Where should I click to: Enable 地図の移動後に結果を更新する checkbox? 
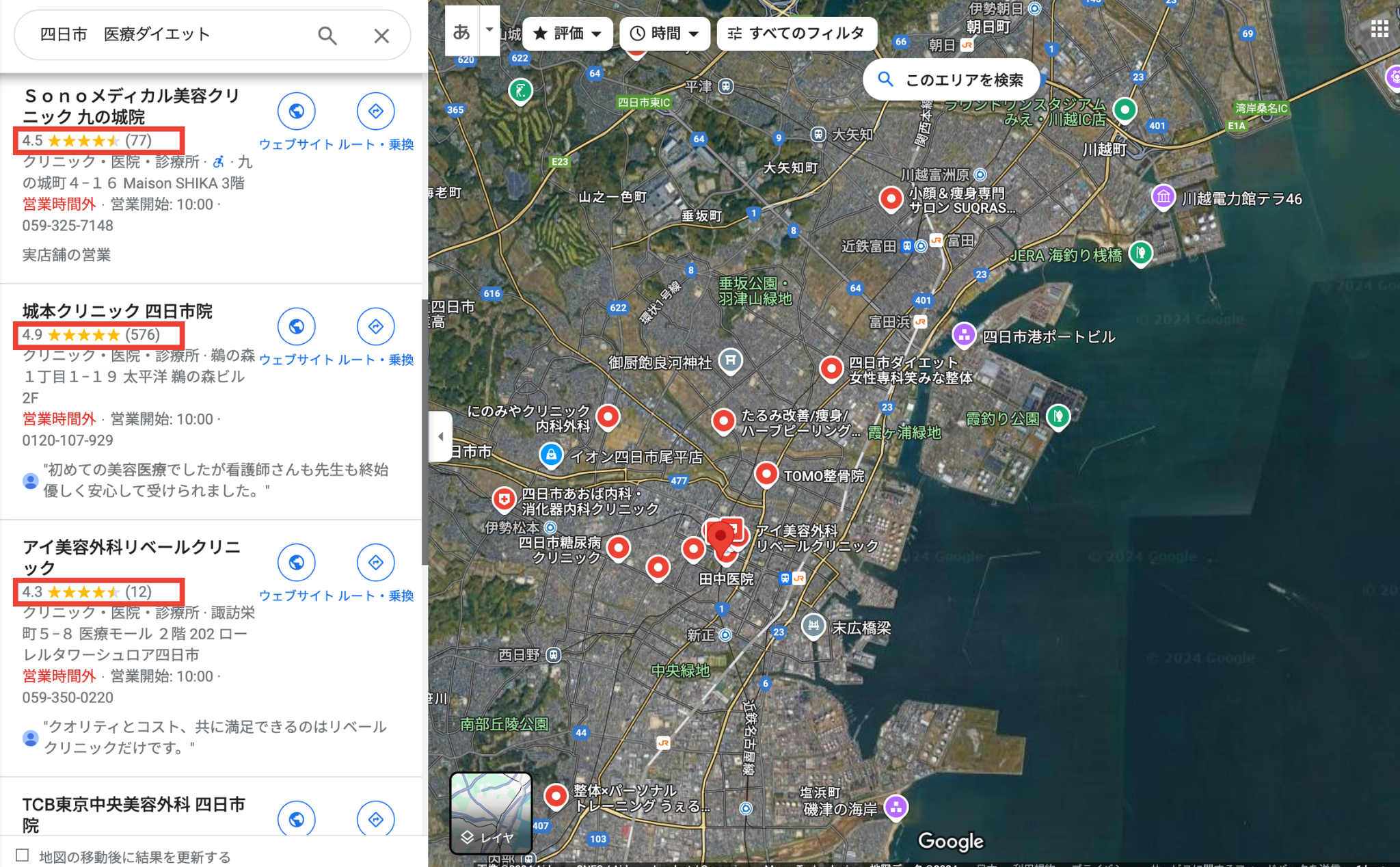point(23,855)
